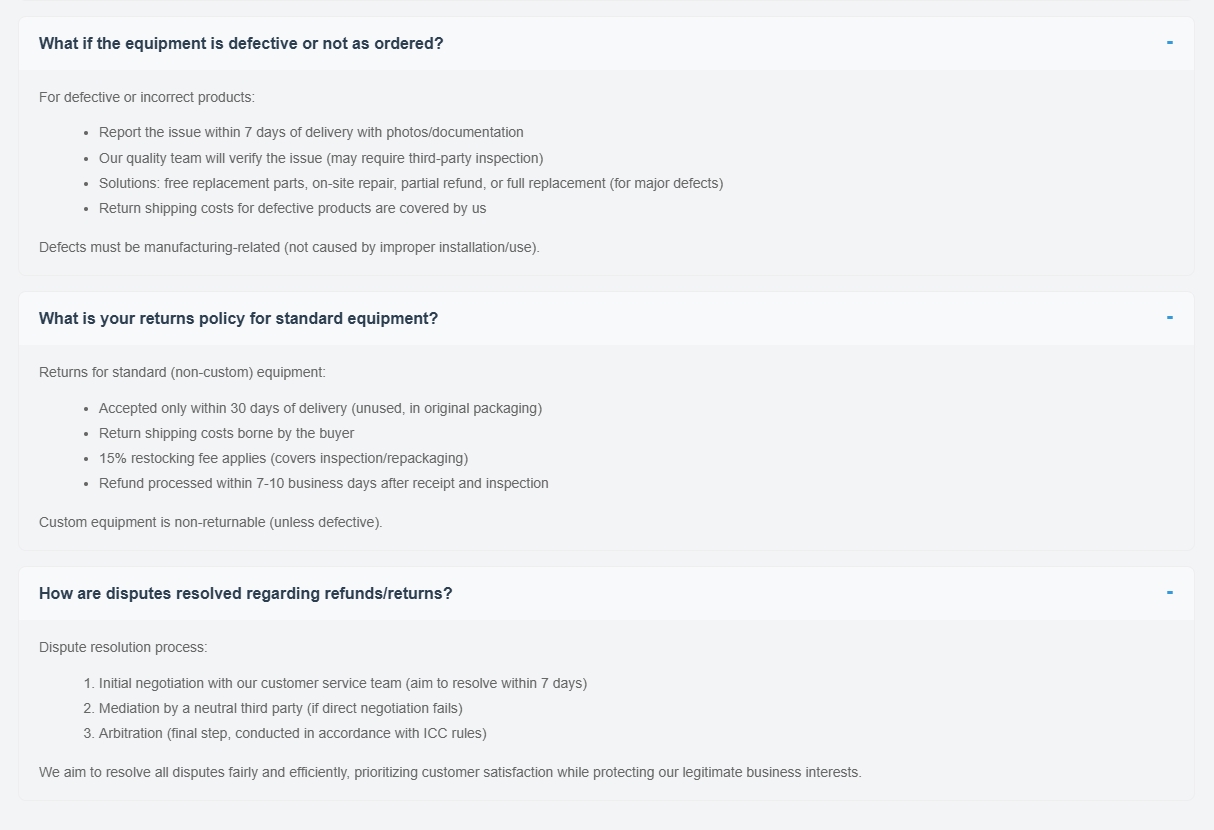Click the "Arbitration" ICC rules step

tap(292, 733)
